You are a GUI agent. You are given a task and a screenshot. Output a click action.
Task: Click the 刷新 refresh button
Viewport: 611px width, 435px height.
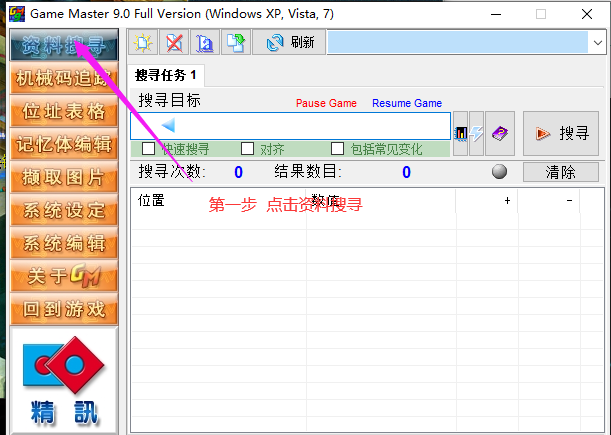point(289,42)
